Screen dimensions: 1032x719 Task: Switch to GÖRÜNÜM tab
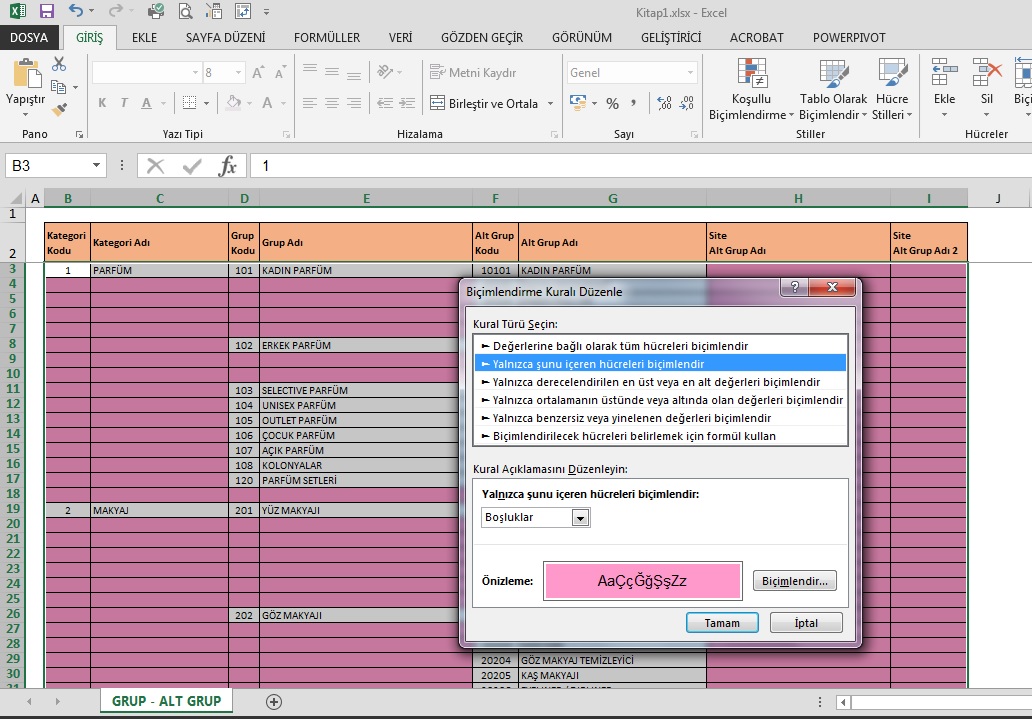pyautogui.click(x=582, y=38)
